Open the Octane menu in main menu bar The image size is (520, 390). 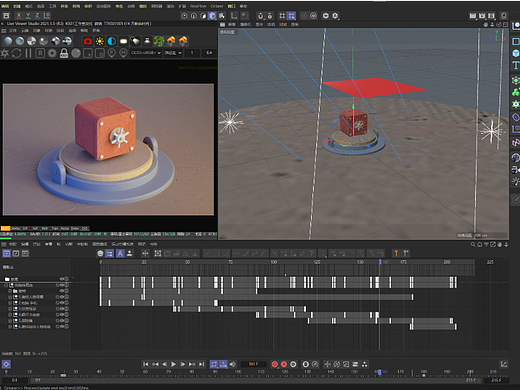click(217, 6)
